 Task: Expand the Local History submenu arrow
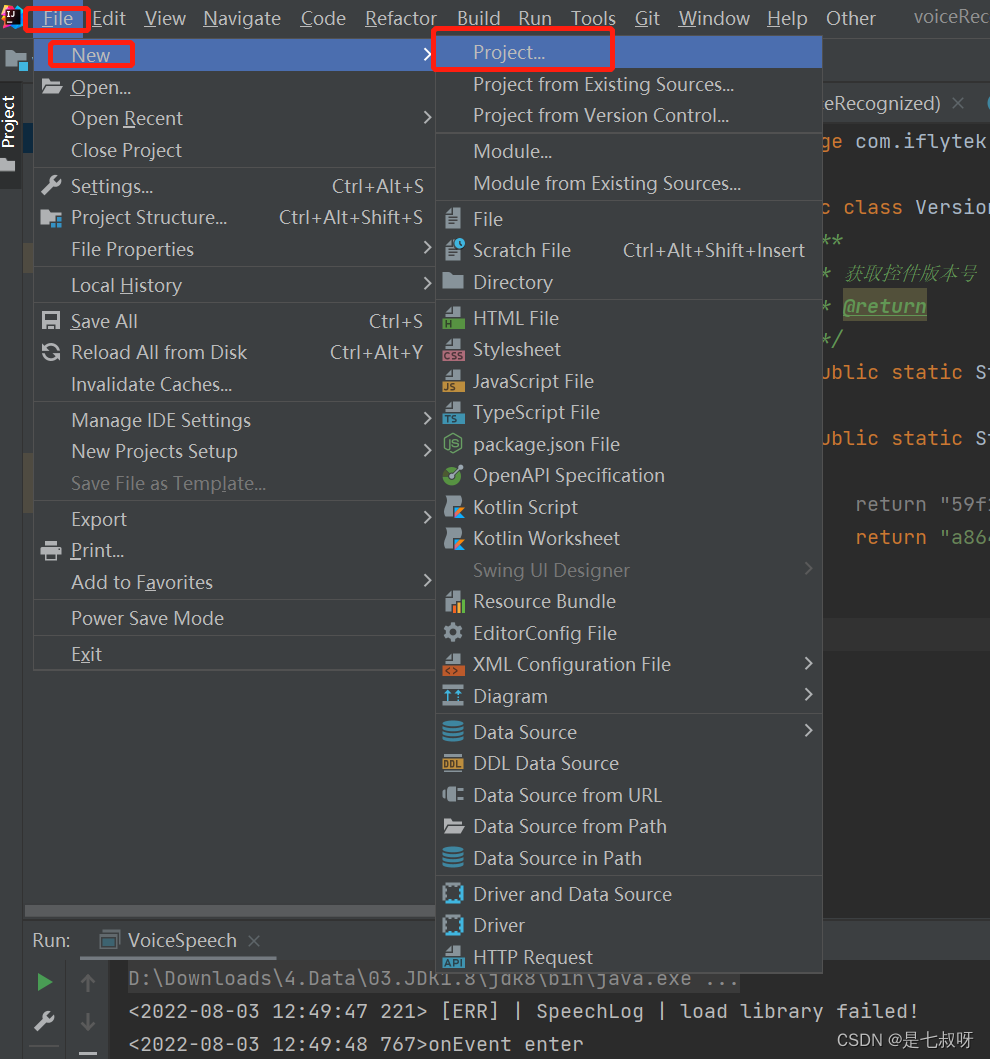pos(427,284)
